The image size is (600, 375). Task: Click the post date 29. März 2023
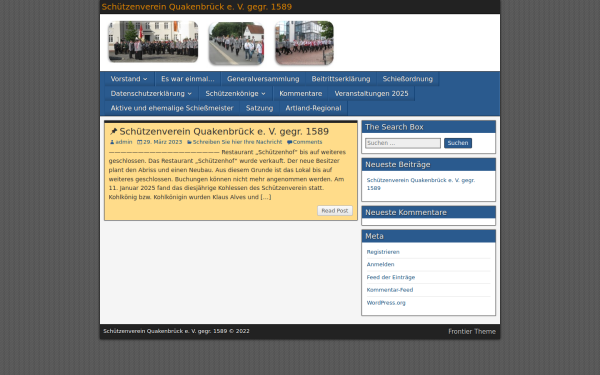pyautogui.click(x=163, y=142)
